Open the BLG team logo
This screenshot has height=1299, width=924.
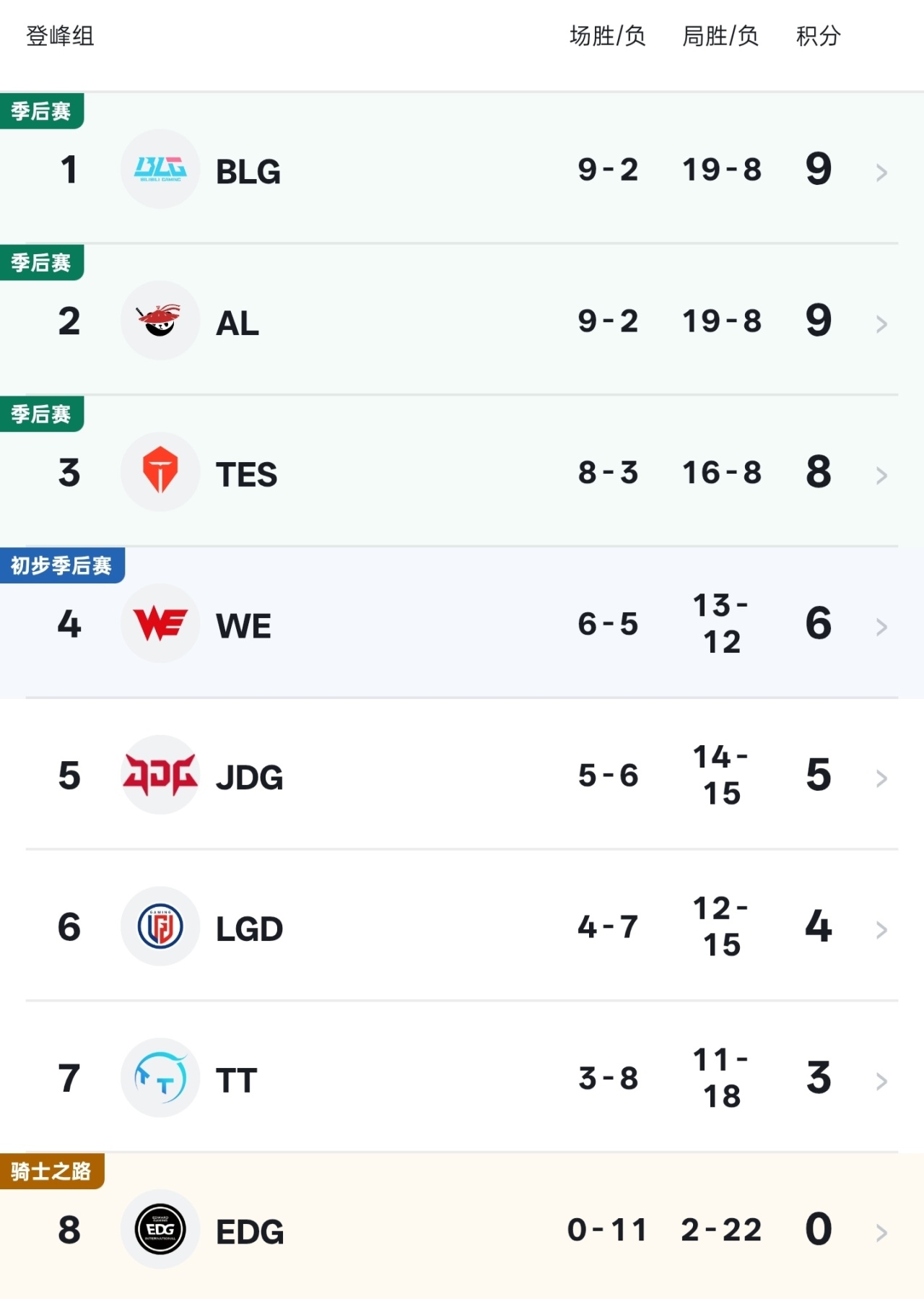[160, 169]
